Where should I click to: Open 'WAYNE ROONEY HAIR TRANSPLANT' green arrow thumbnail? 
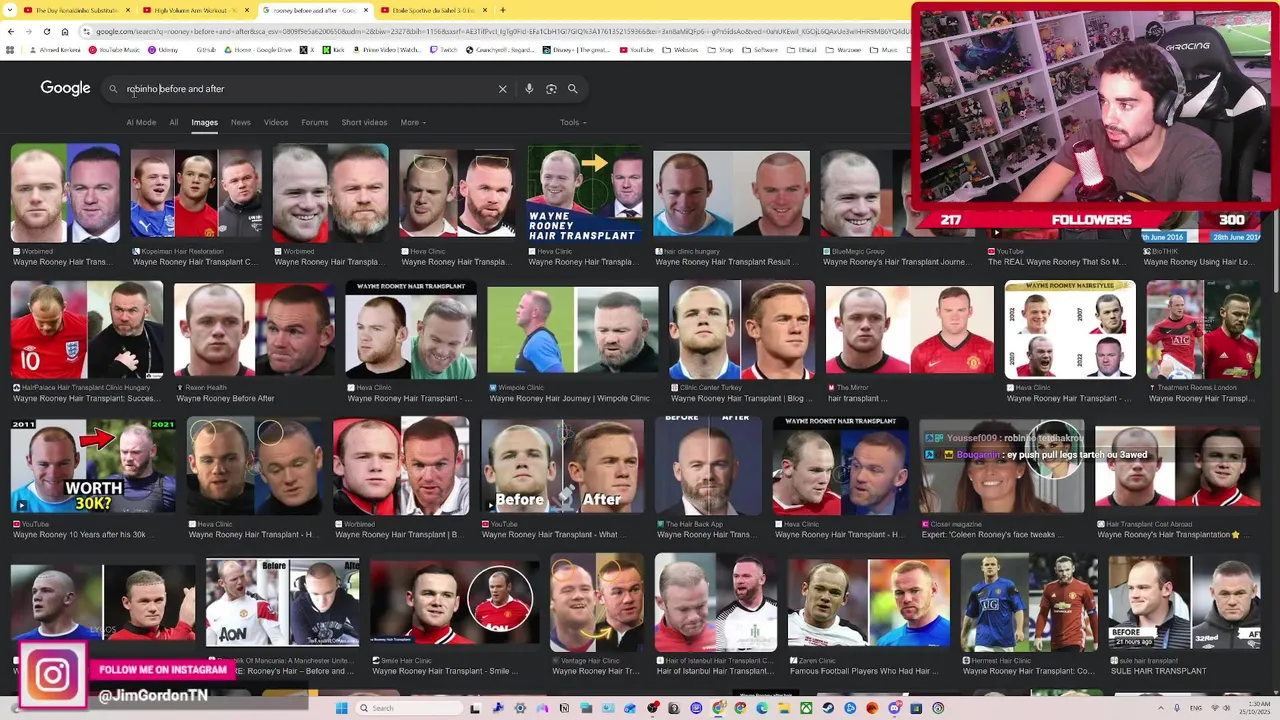(585, 195)
